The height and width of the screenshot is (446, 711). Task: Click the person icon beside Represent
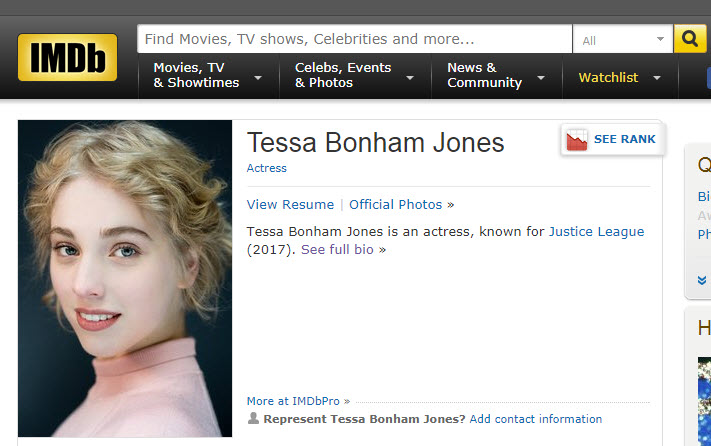[x=253, y=418]
